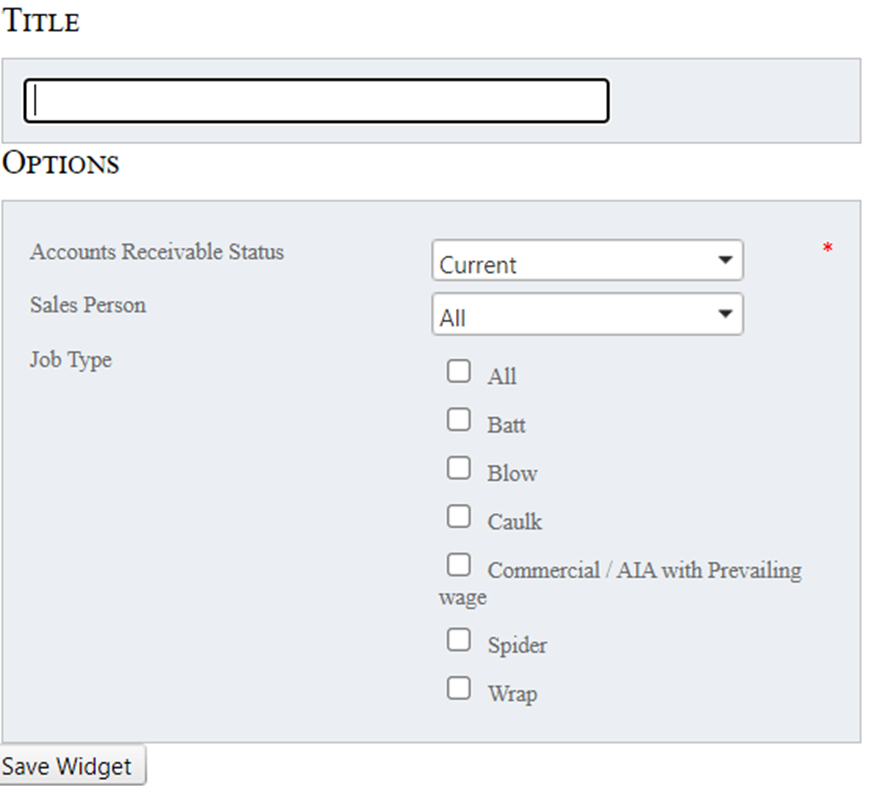
Task: Check the All job type checkbox
Action: [459, 372]
